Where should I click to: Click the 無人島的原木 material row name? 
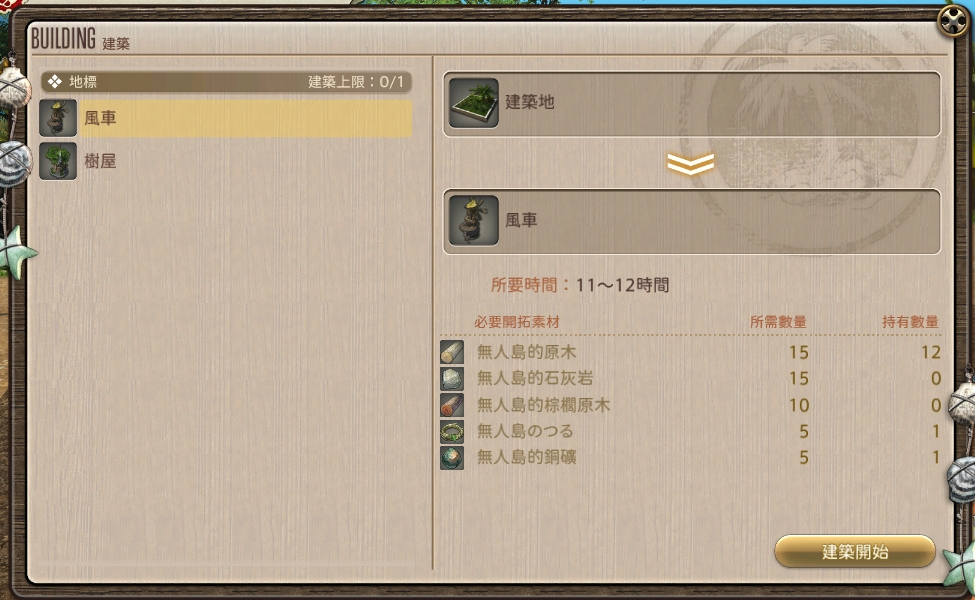(x=526, y=352)
